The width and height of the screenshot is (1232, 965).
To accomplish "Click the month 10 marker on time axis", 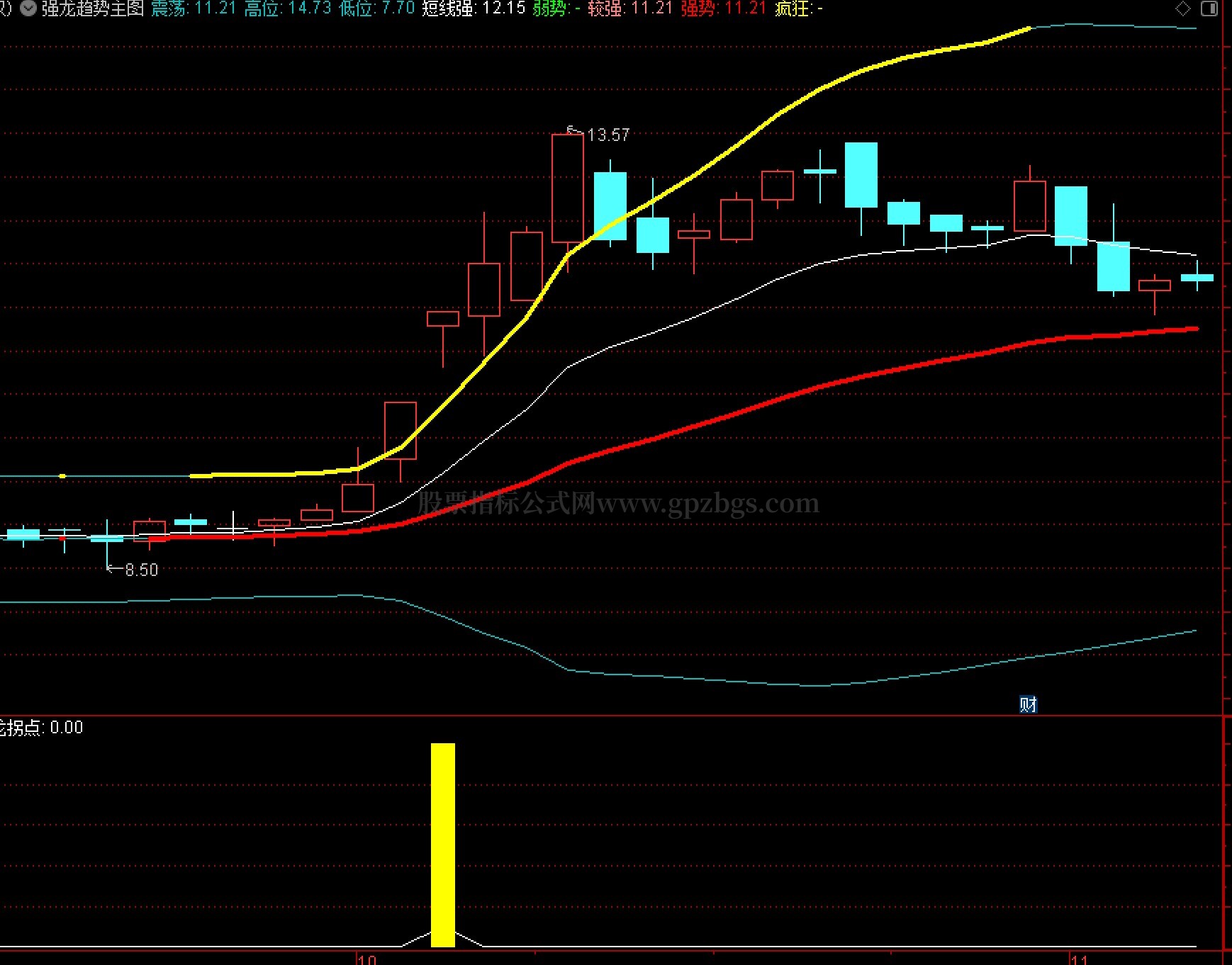I will pos(366,959).
